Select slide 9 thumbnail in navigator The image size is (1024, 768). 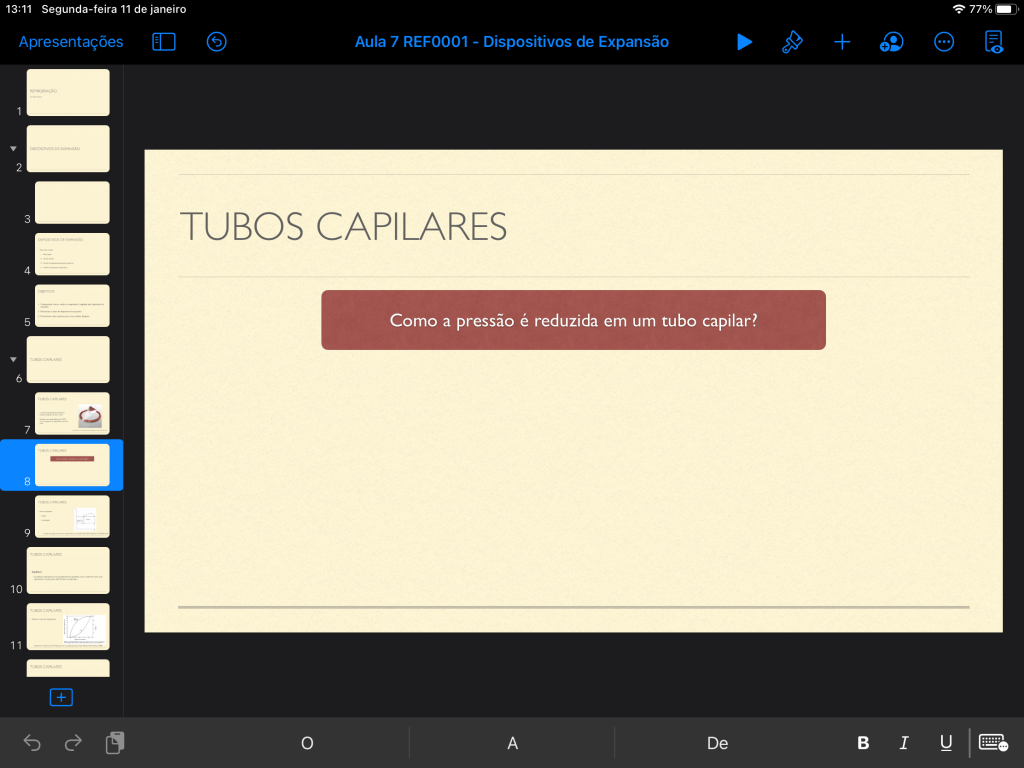(72, 517)
